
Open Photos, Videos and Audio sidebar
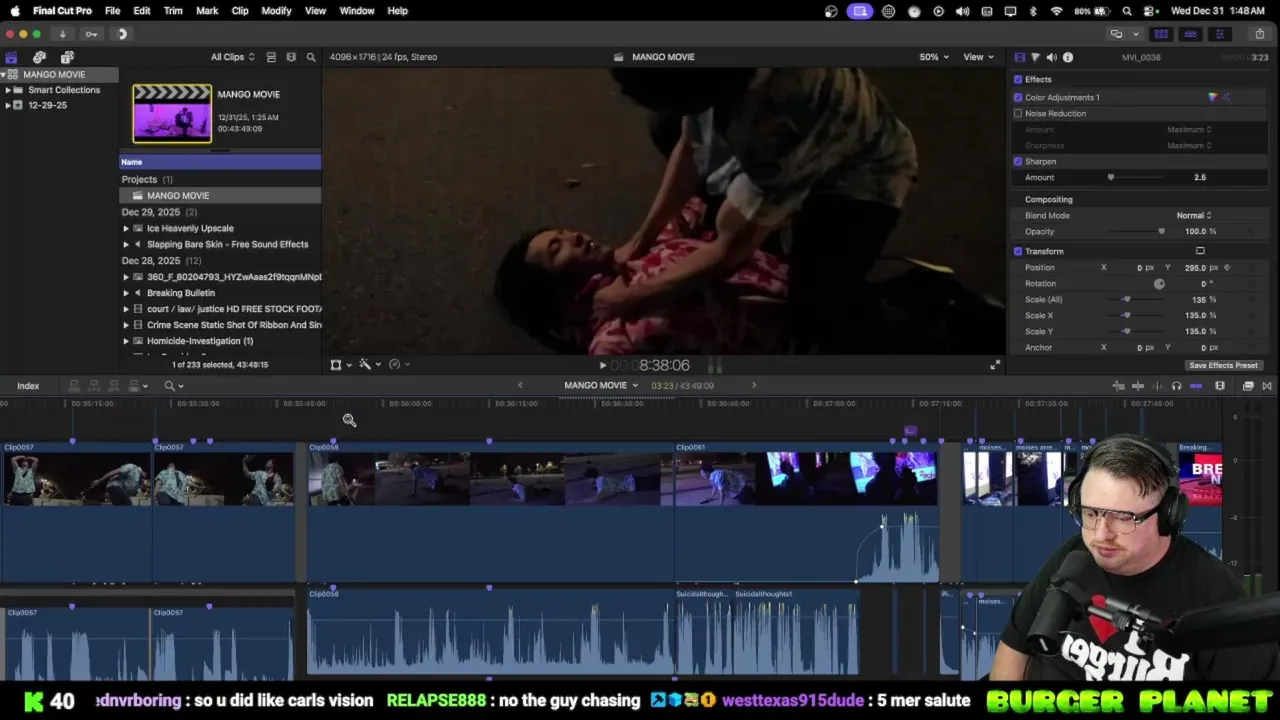[x=39, y=57]
